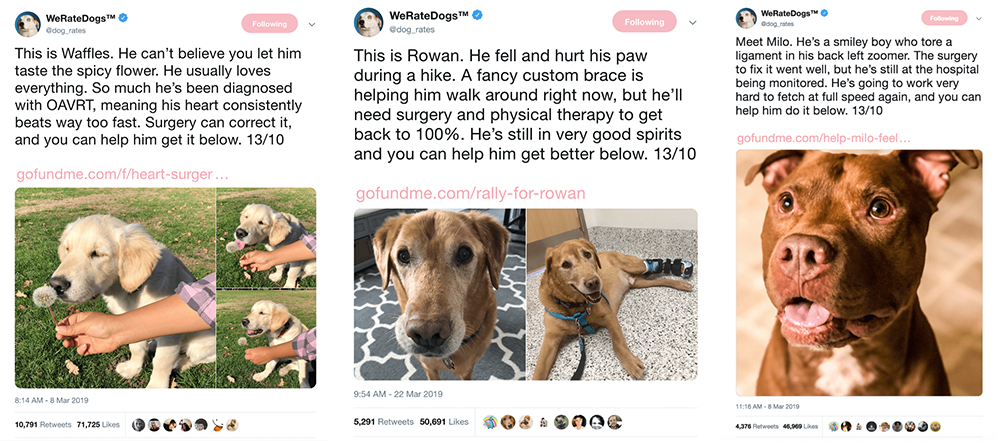The height and width of the screenshot is (444, 1000).
Task: Toggle the Following button on the Milo tweet
Action: pyautogui.click(x=943, y=18)
